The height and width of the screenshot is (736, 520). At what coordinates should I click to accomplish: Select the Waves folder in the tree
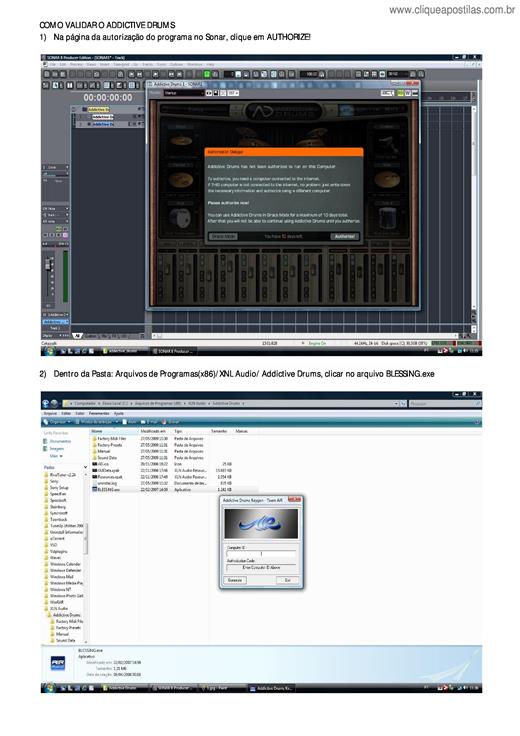(x=53, y=558)
